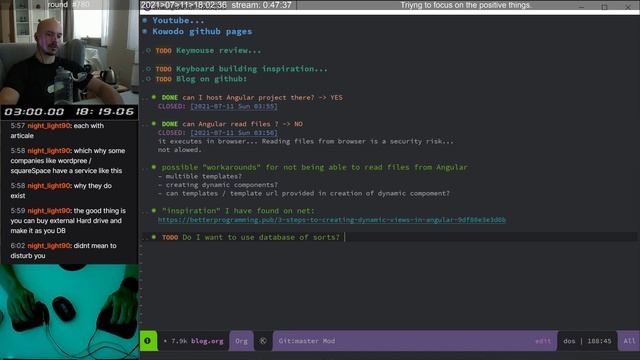Click the '- creating dynamic components?' line
The height and width of the screenshot is (360, 640).
[x=218, y=185]
